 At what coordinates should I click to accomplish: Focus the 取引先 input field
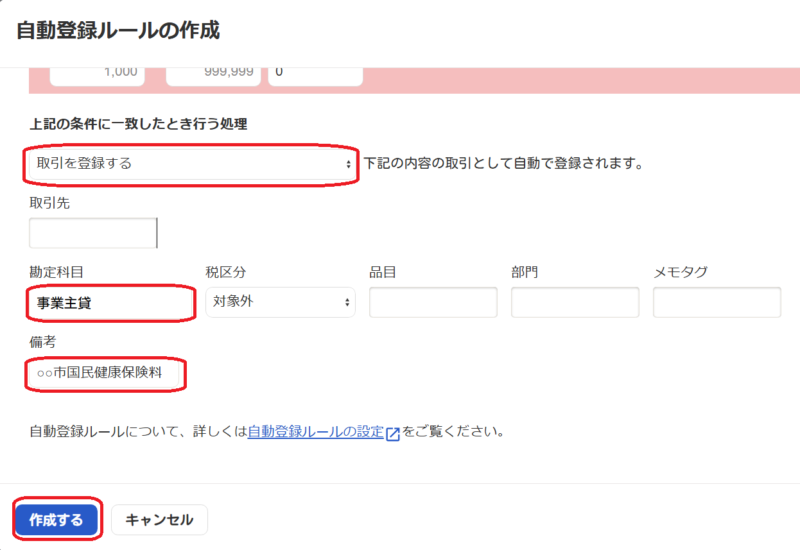[x=93, y=233]
